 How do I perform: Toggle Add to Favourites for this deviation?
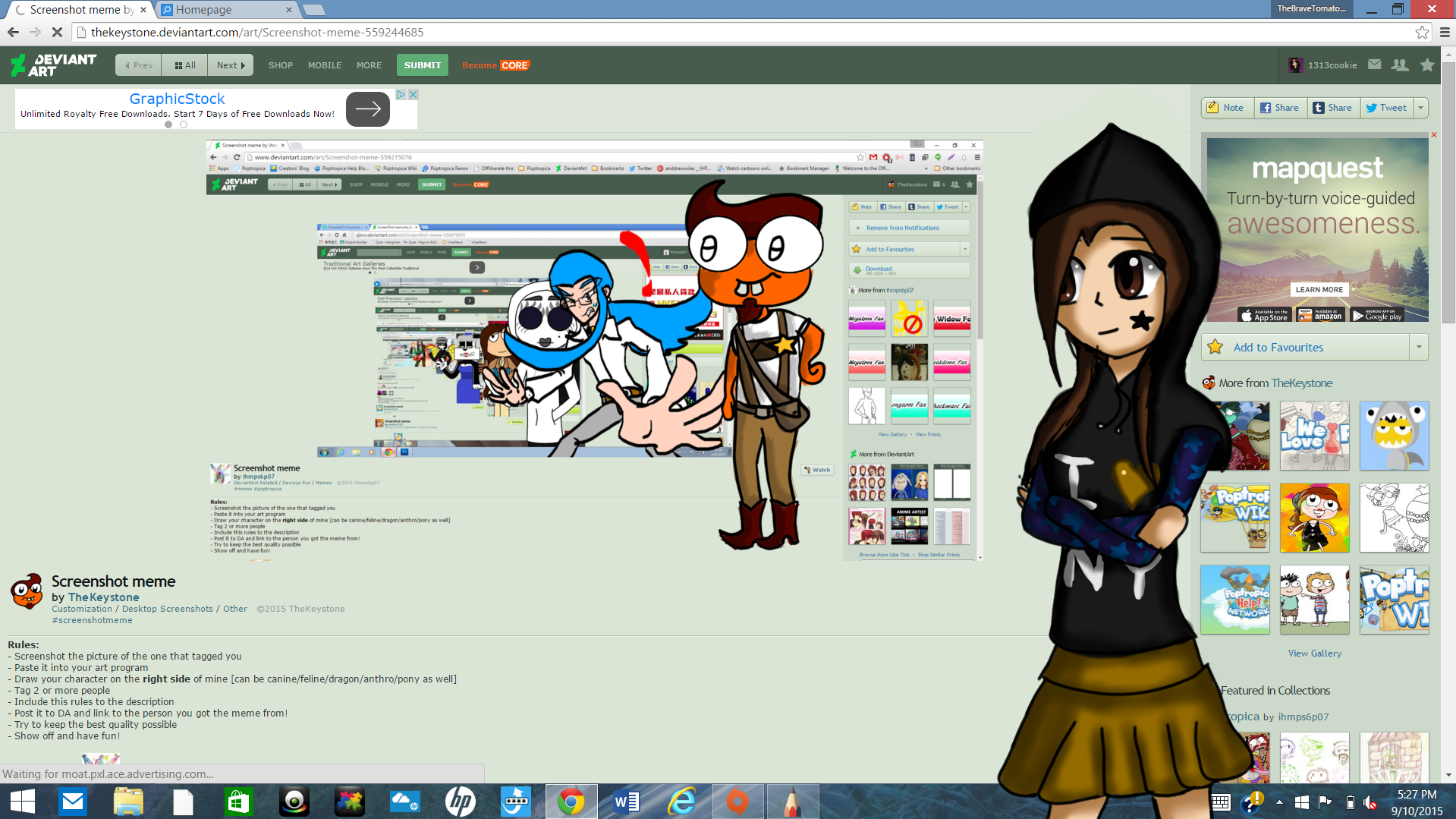(1305, 347)
